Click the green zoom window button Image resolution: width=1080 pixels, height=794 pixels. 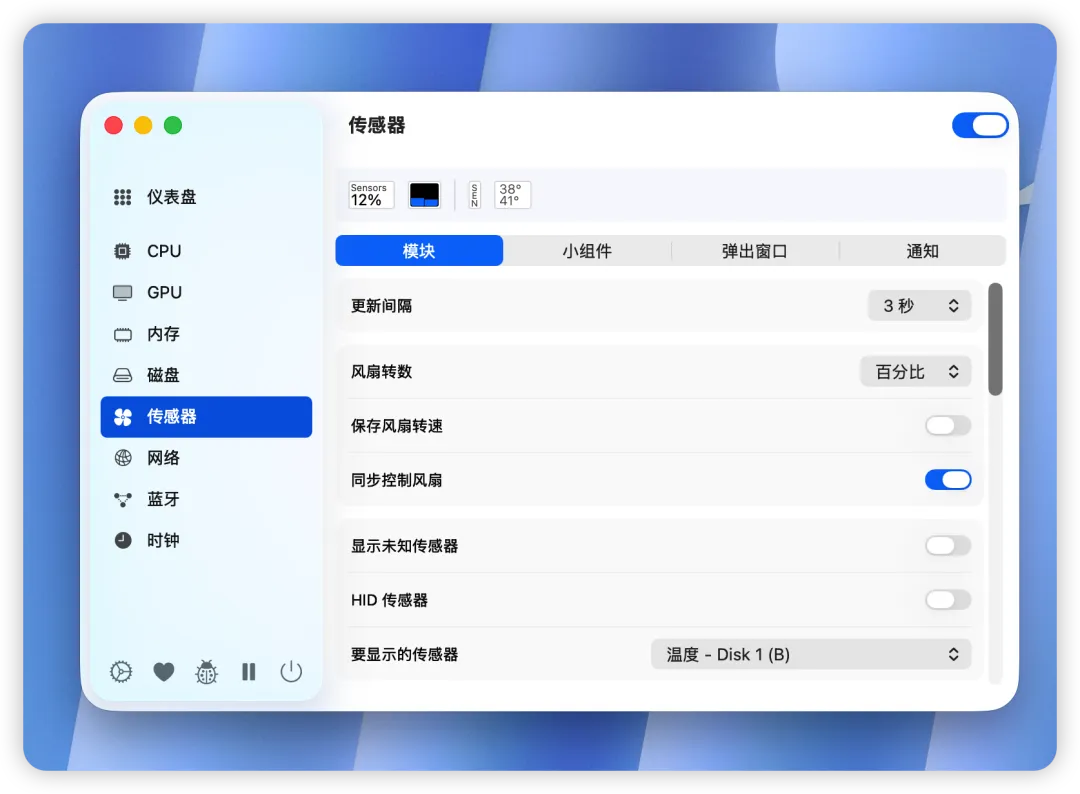173,125
